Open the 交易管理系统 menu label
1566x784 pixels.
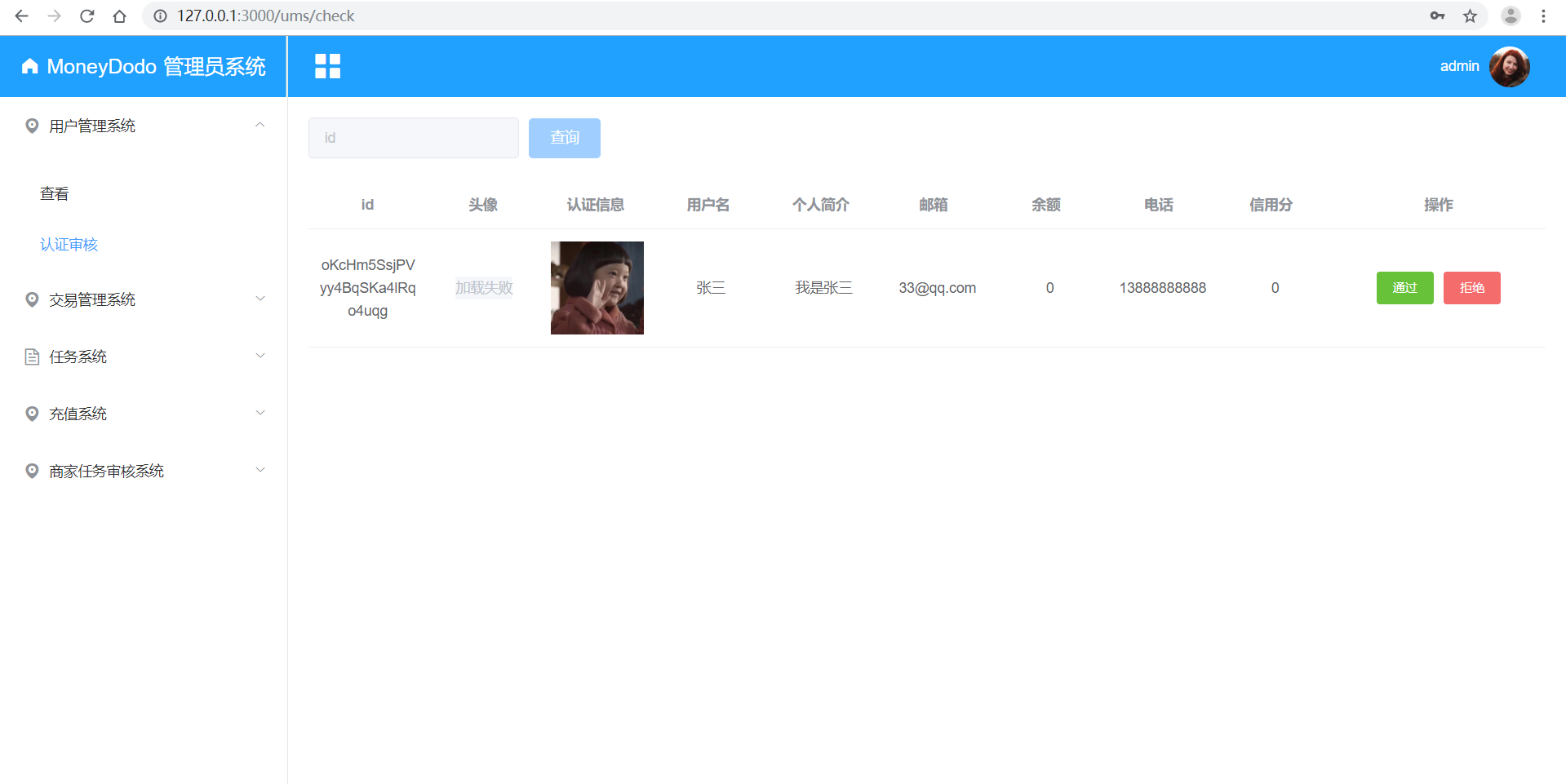pos(92,299)
